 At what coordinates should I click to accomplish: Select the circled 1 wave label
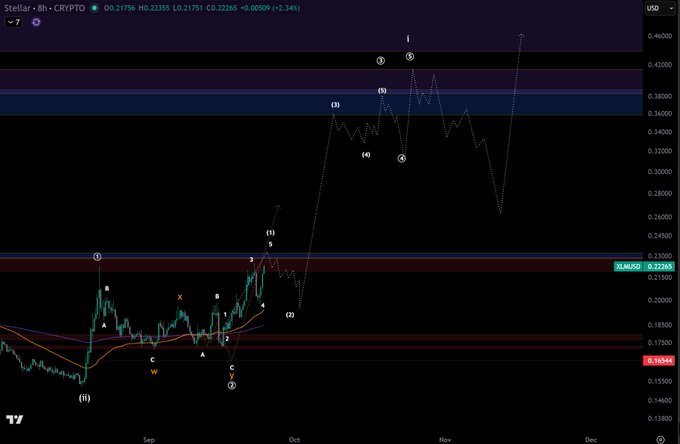97,257
